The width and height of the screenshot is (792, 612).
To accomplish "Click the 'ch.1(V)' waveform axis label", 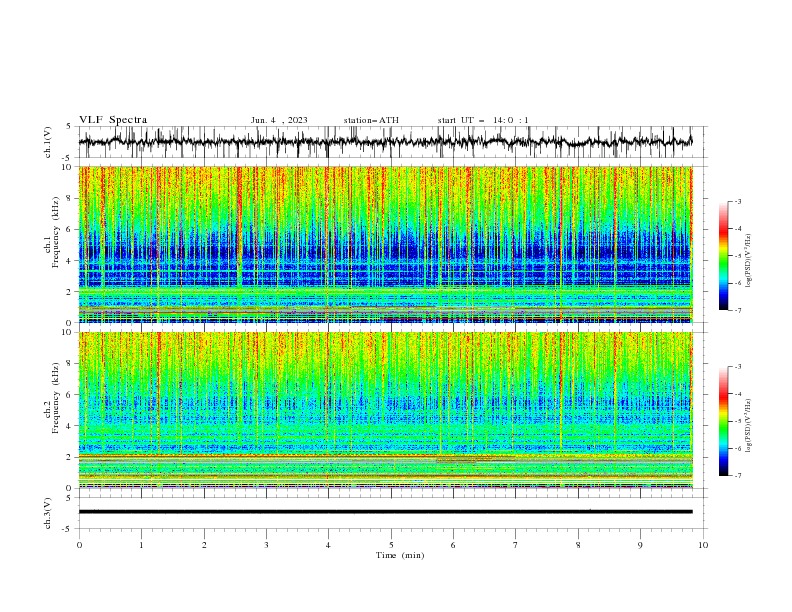I will (48, 142).
